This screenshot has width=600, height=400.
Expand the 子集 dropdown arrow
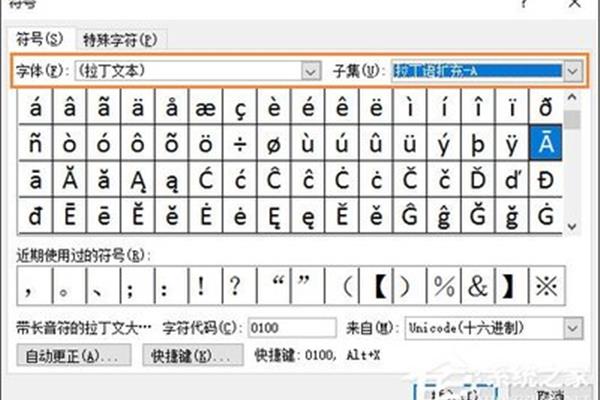[572, 71]
